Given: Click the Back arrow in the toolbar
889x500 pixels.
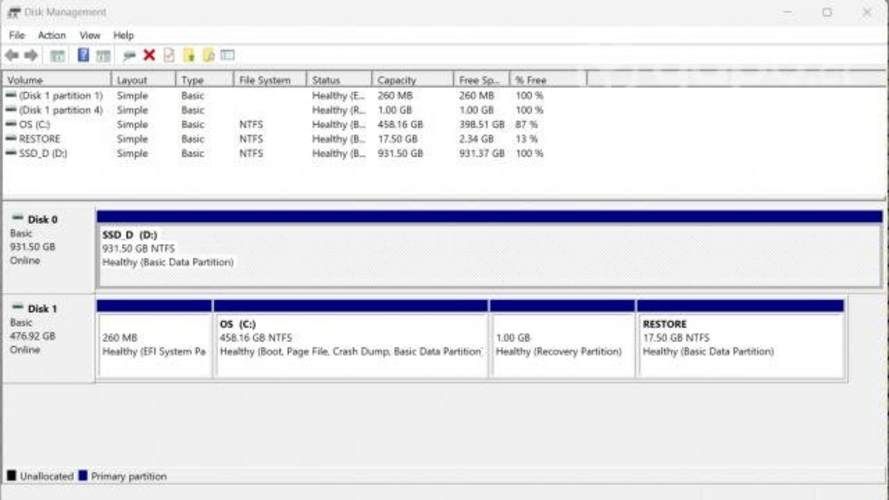Looking at the screenshot, I should (12, 56).
